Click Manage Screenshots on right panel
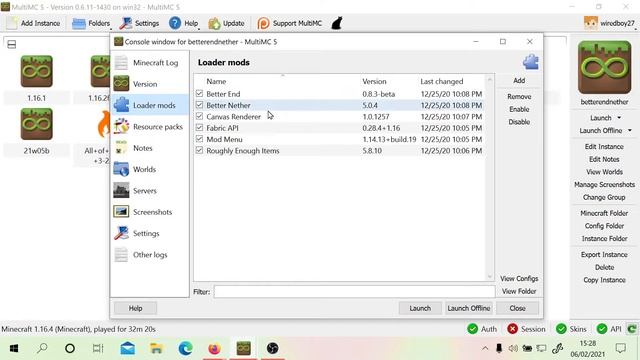 click(x=604, y=184)
